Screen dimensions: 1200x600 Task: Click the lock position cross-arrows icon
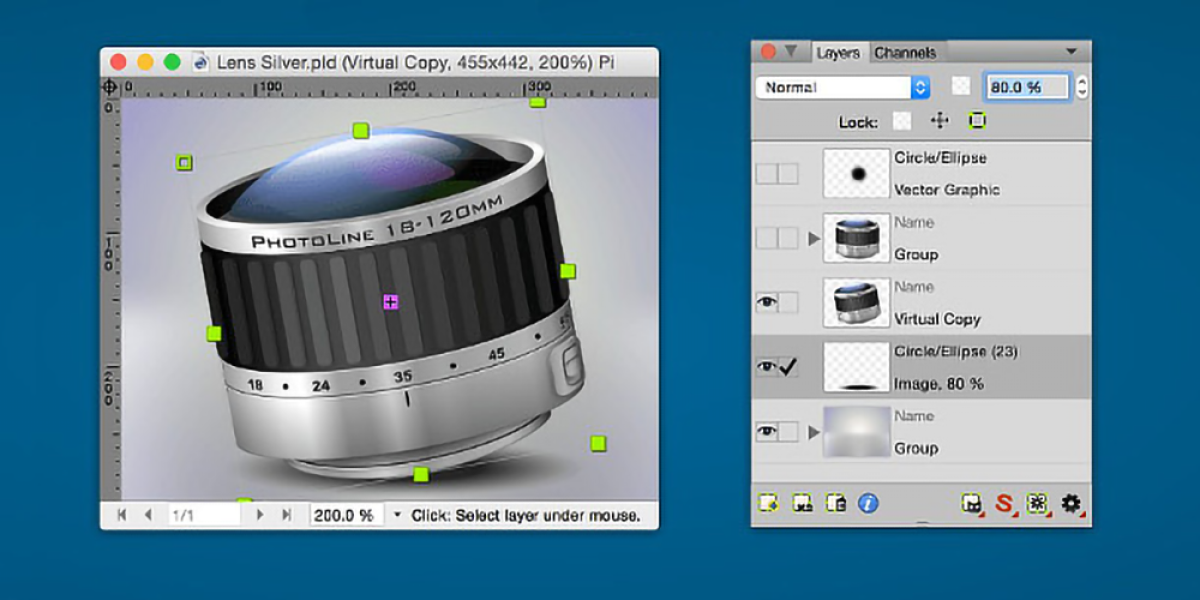pos(939,121)
